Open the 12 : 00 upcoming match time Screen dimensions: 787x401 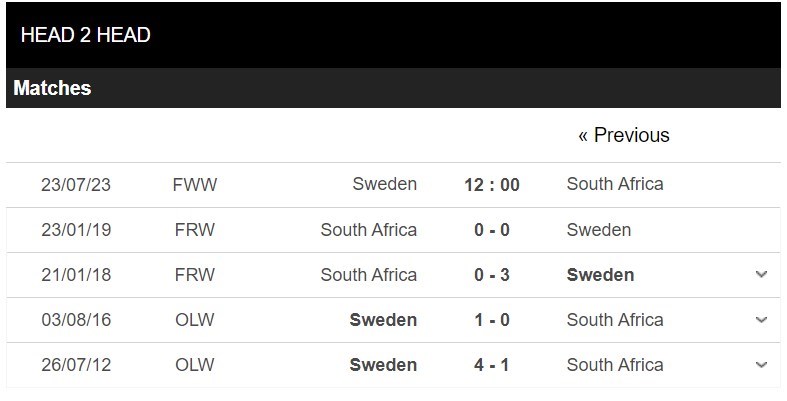coord(492,185)
